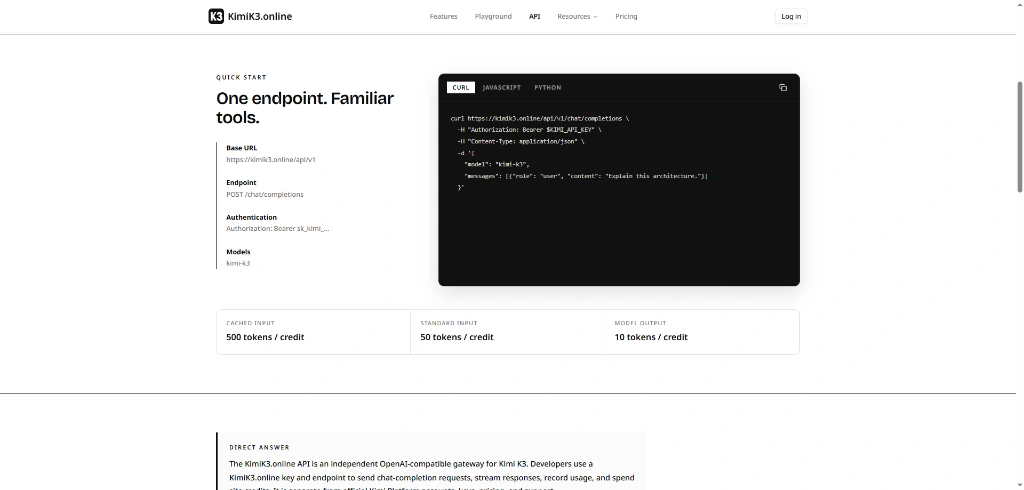Click the 'Authorization: Bearer sk_kimi_...' text
Viewport: 1024px width, 490px height.
pyautogui.click(x=278, y=229)
